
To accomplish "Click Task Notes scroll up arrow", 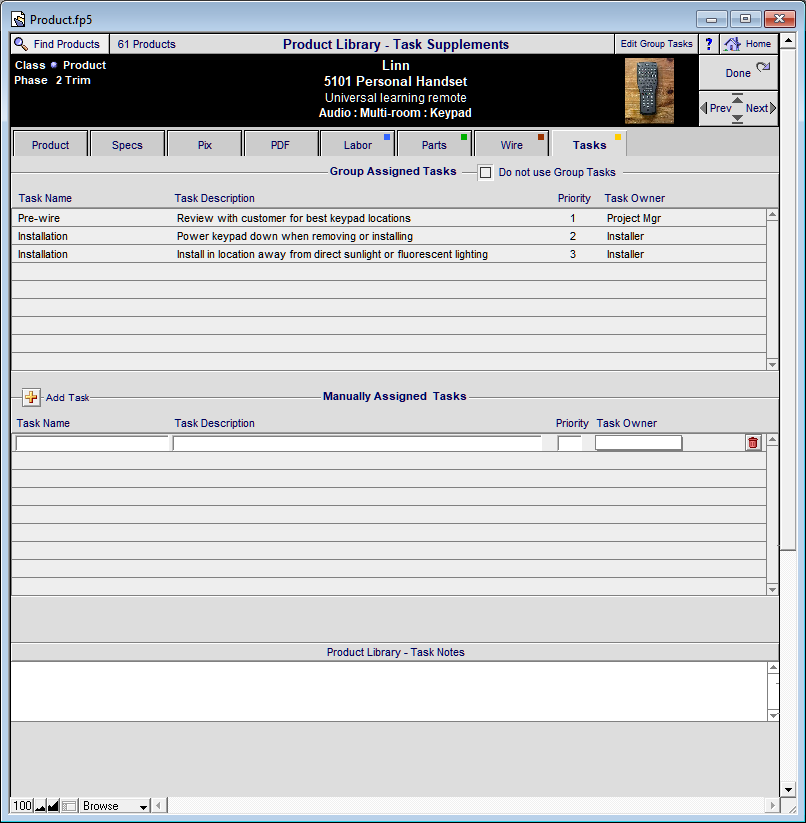I will 772,668.
